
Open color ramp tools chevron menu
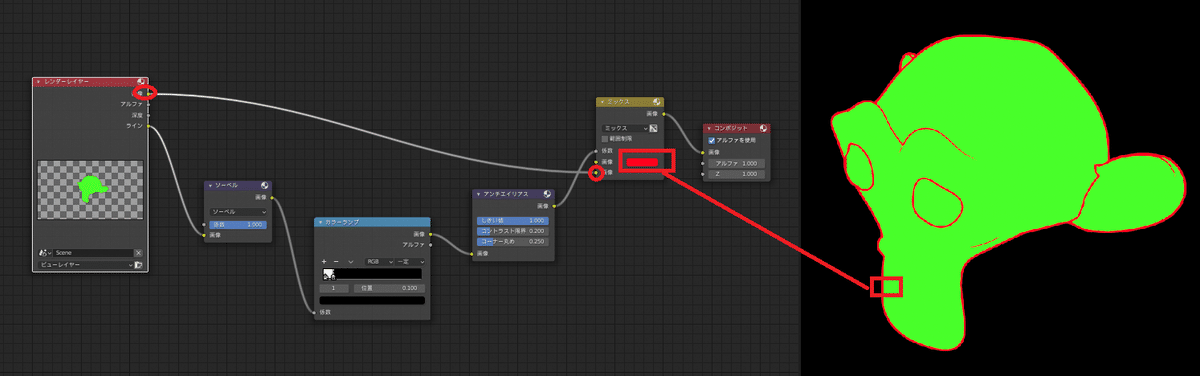[351, 261]
